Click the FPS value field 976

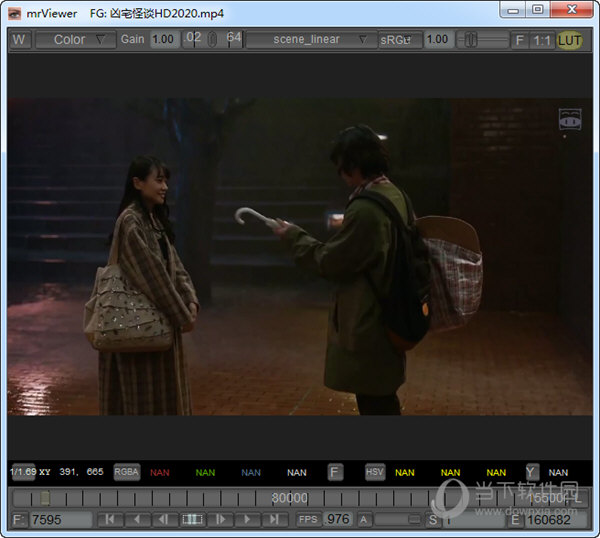click(x=338, y=519)
